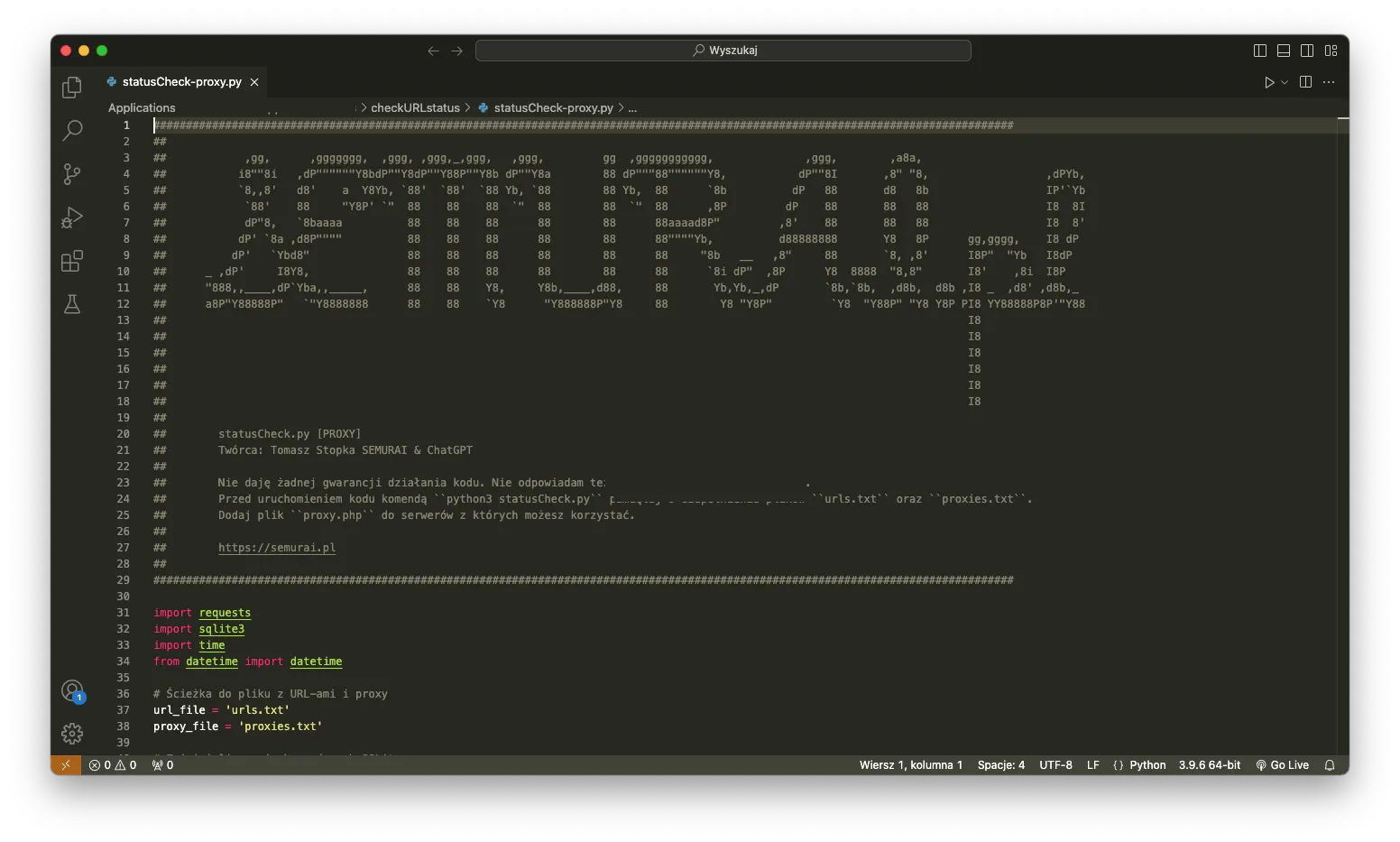Click the sqlite3 module name in the code
Image resolution: width=1400 pixels, height=842 pixels.
[x=222, y=629]
